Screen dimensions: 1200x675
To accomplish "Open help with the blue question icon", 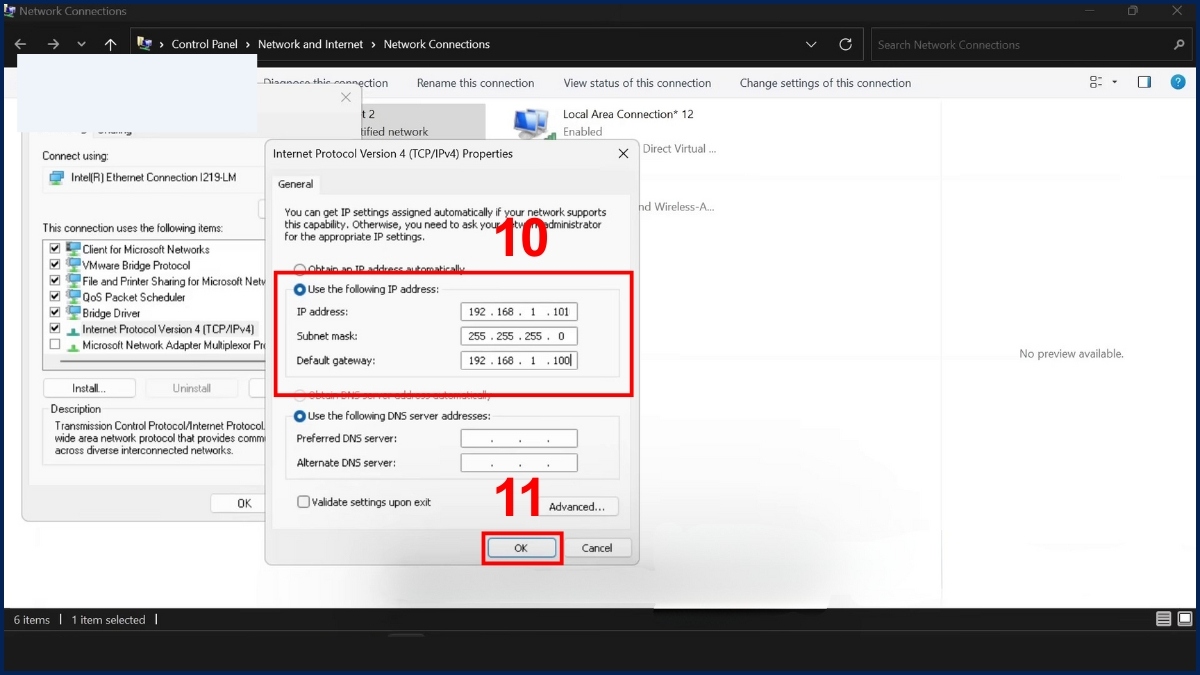I will [x=1178, y=83].
